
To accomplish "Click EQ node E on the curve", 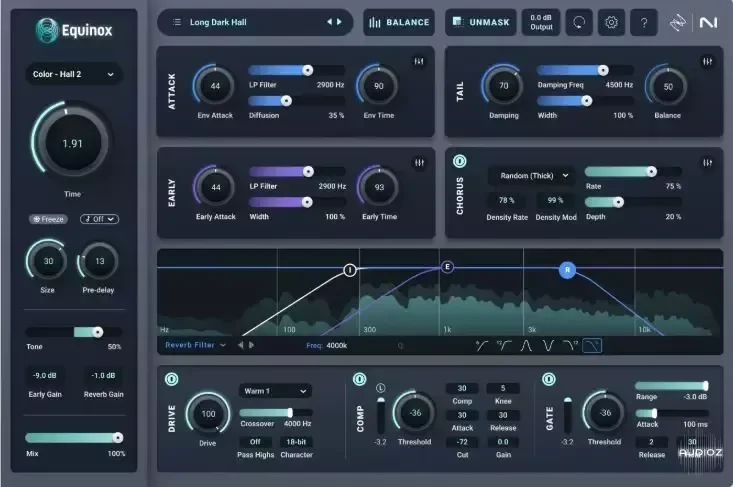I will click(447, 267).
